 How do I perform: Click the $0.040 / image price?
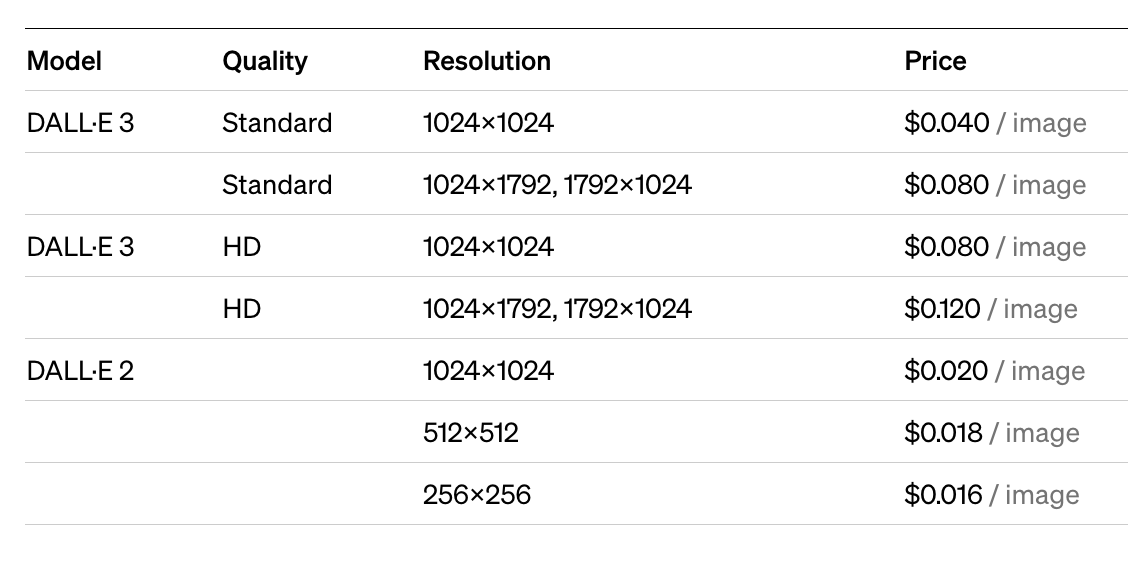coord(995,123)
